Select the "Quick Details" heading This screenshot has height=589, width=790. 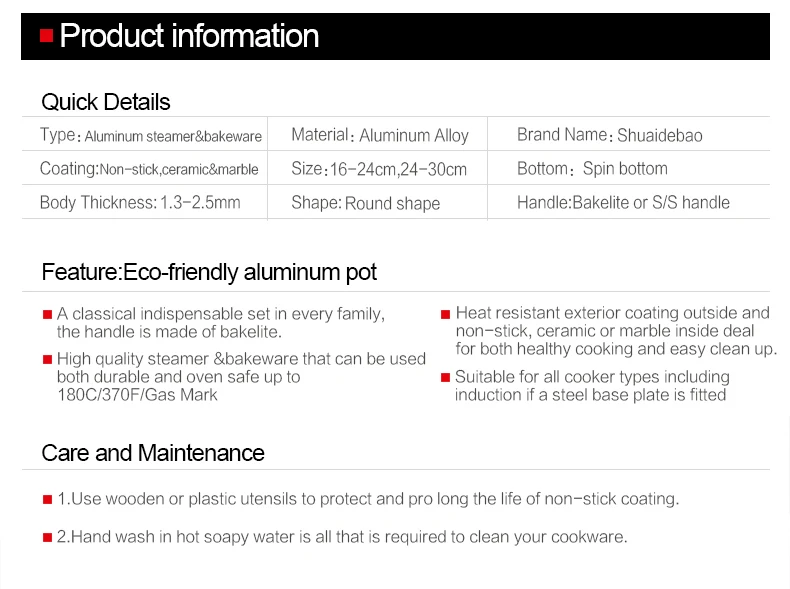[105, 102]
